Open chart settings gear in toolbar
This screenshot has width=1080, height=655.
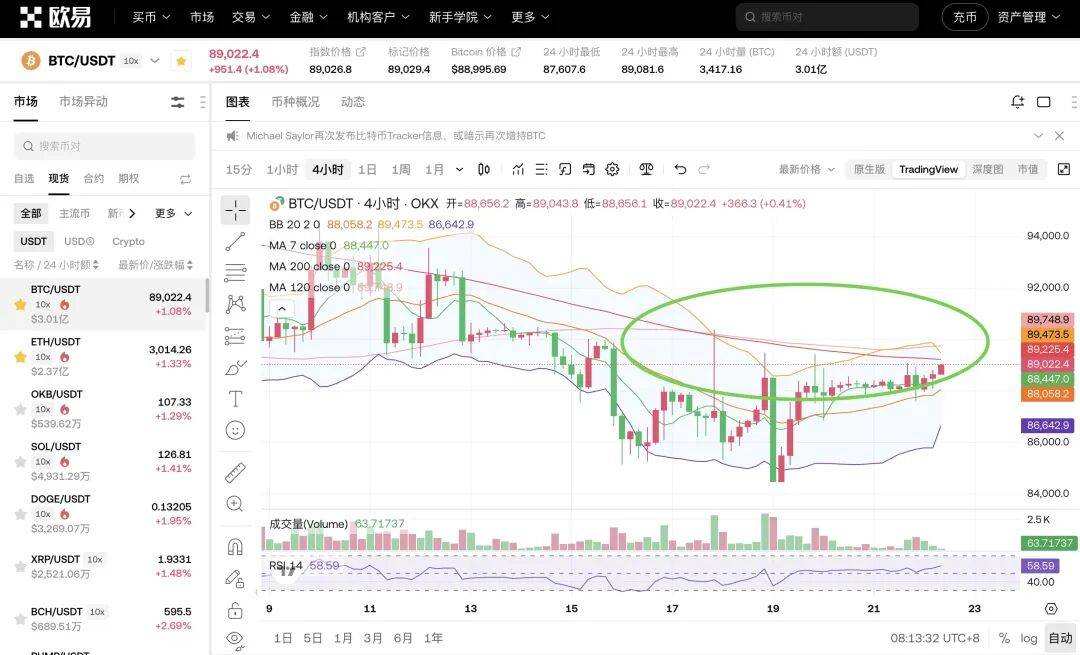click(x=613, y=169)
